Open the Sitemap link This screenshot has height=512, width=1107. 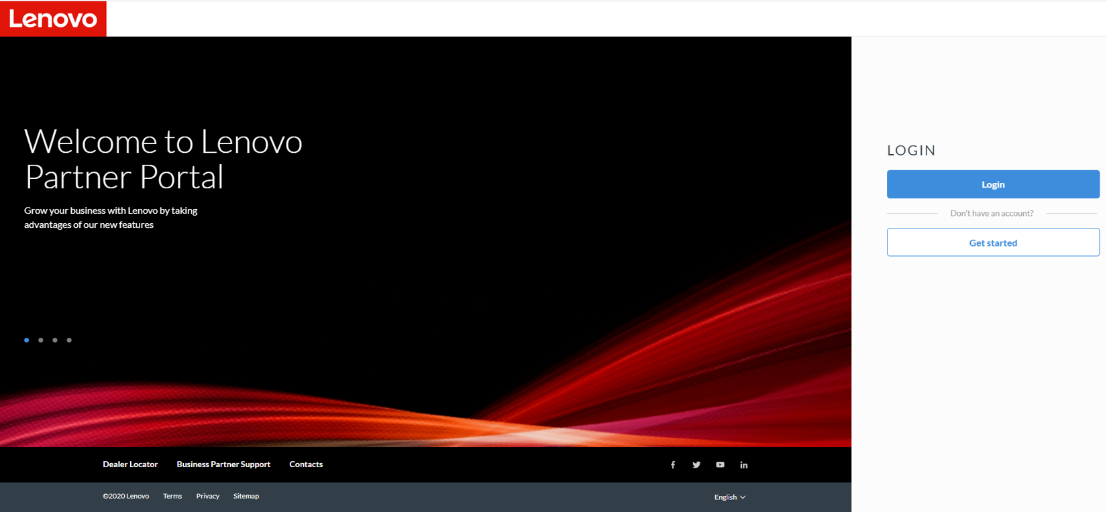click(246, 496)
